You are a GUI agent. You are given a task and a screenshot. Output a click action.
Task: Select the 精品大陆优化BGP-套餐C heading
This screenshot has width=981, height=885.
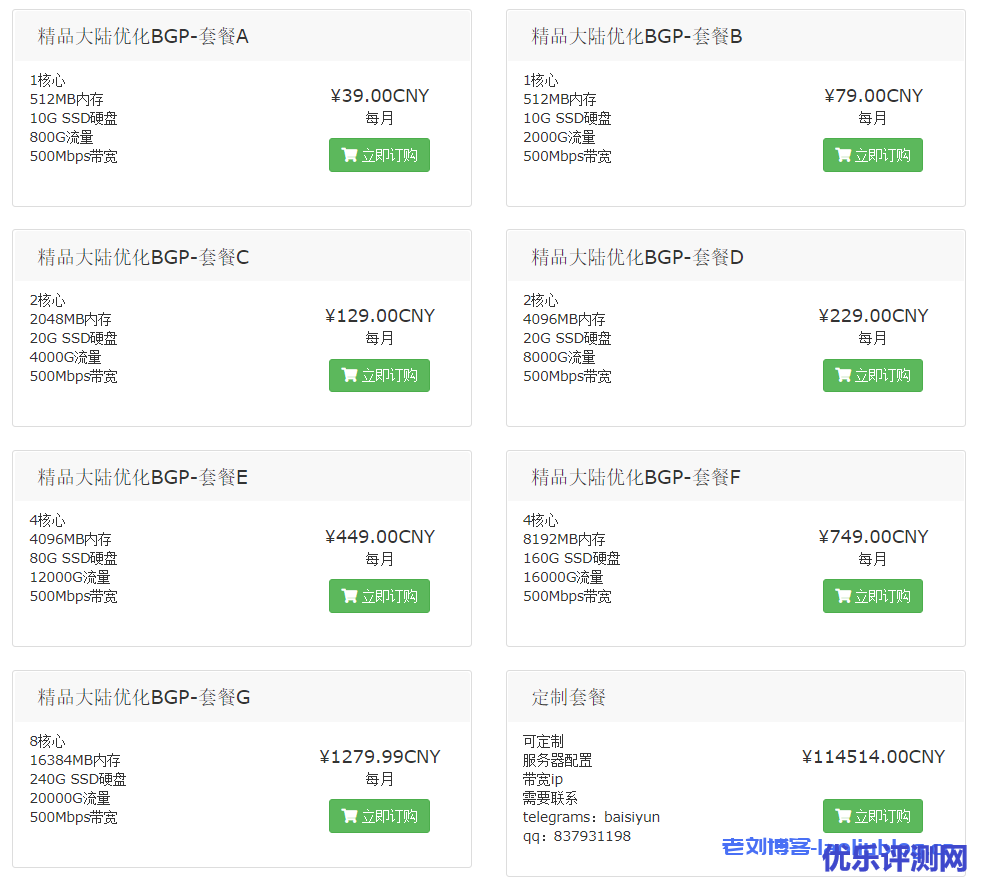143,257
